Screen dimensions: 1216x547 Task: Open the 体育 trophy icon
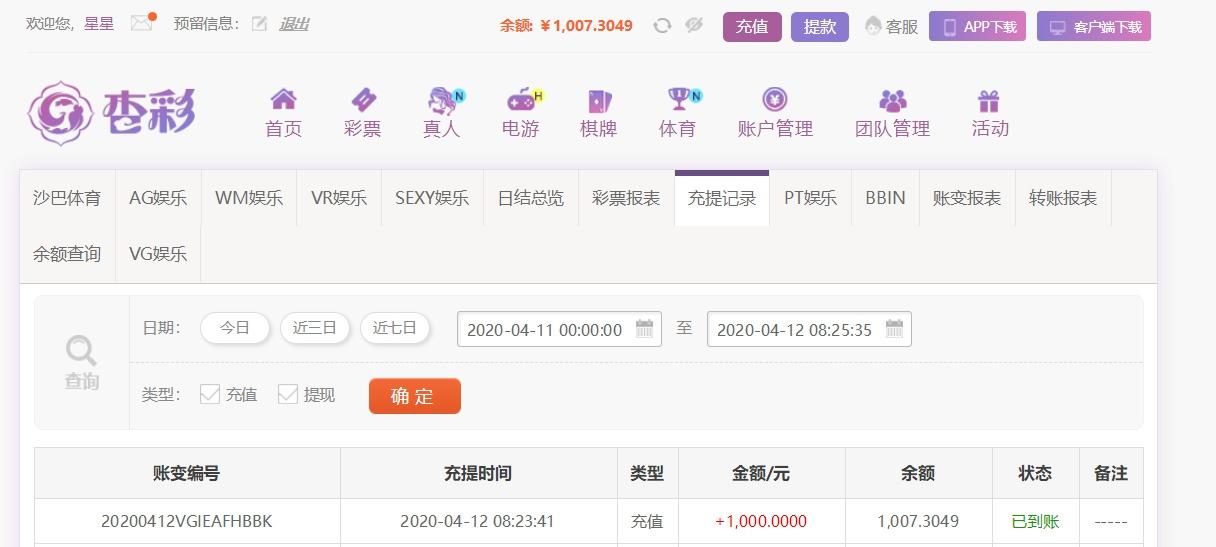click(x=679, y=99)
